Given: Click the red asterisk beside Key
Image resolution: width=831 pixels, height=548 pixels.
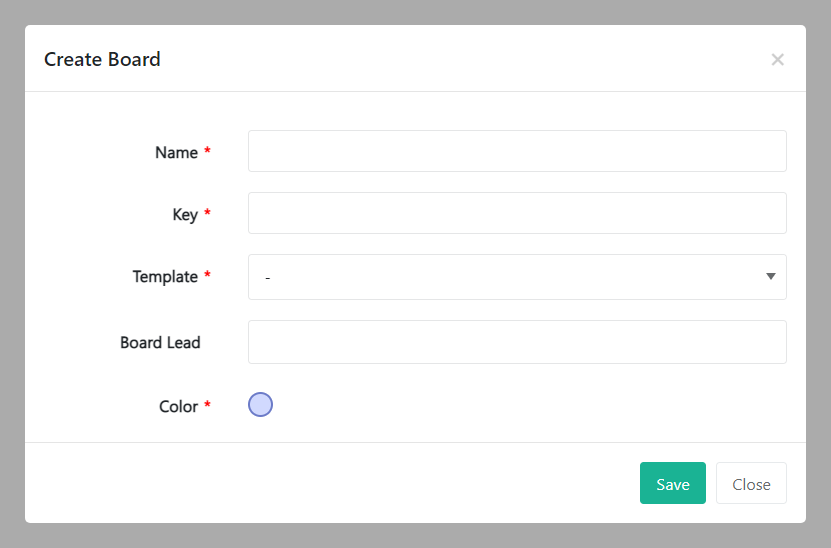Looking at the screenshot, I should [x=208, y=214].
